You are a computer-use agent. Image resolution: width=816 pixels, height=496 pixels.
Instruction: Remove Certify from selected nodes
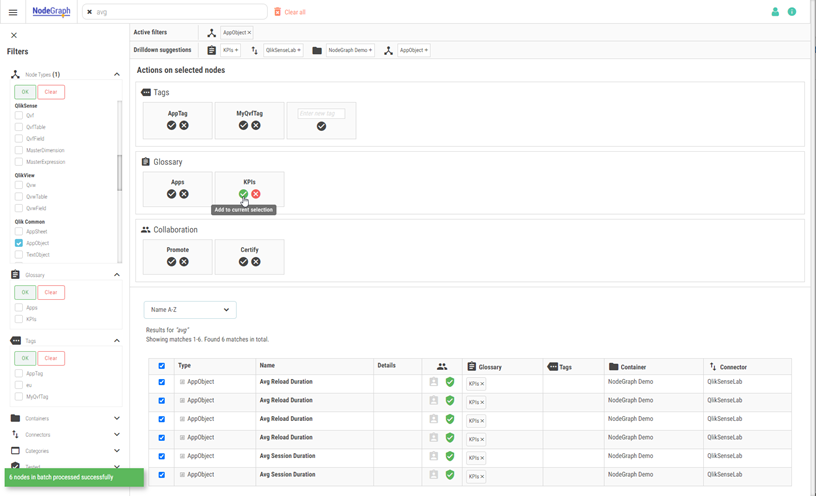tap(256, 262)
